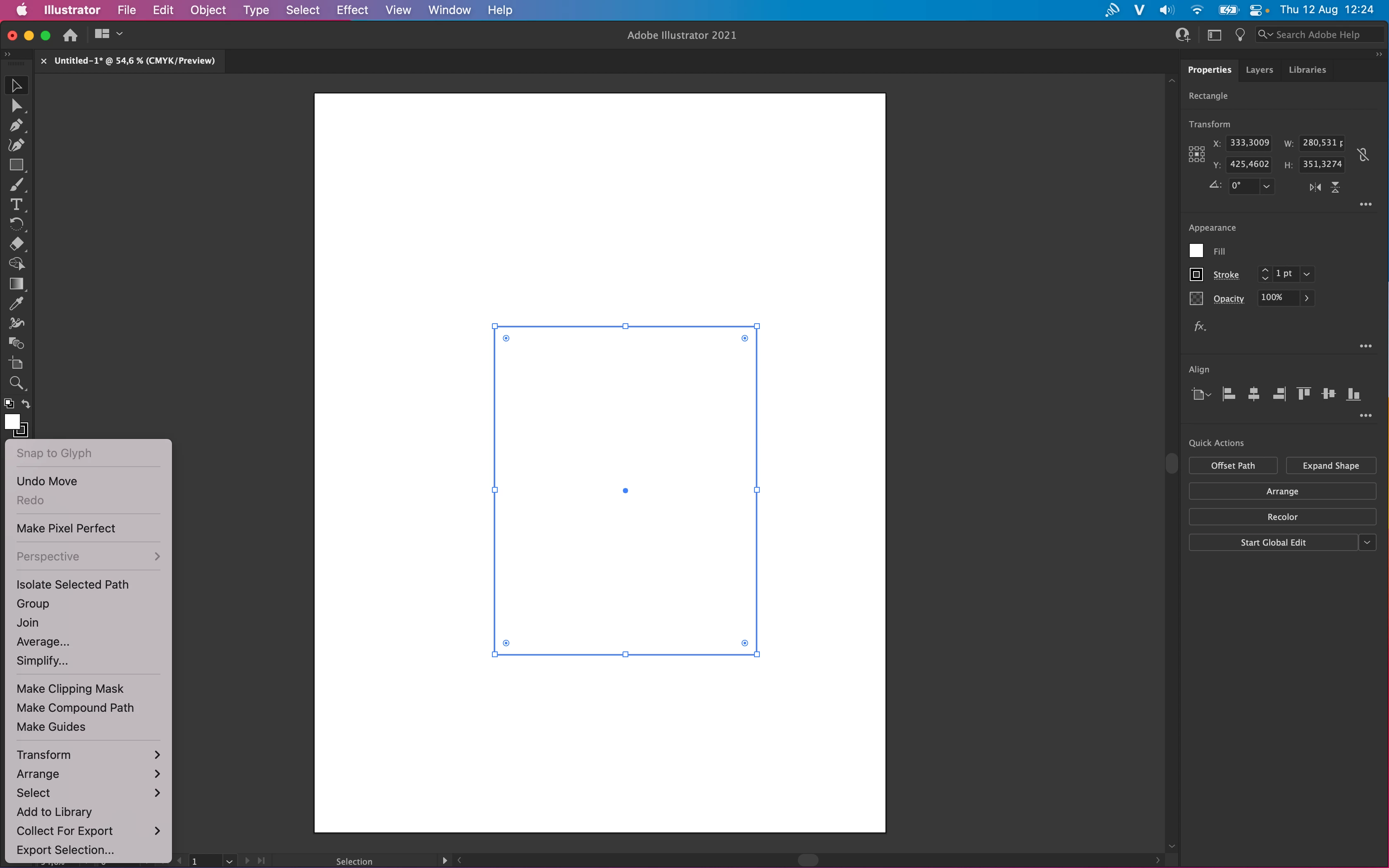
Task: Click the Opacity 100% input field
Action: pos(1277,297)
